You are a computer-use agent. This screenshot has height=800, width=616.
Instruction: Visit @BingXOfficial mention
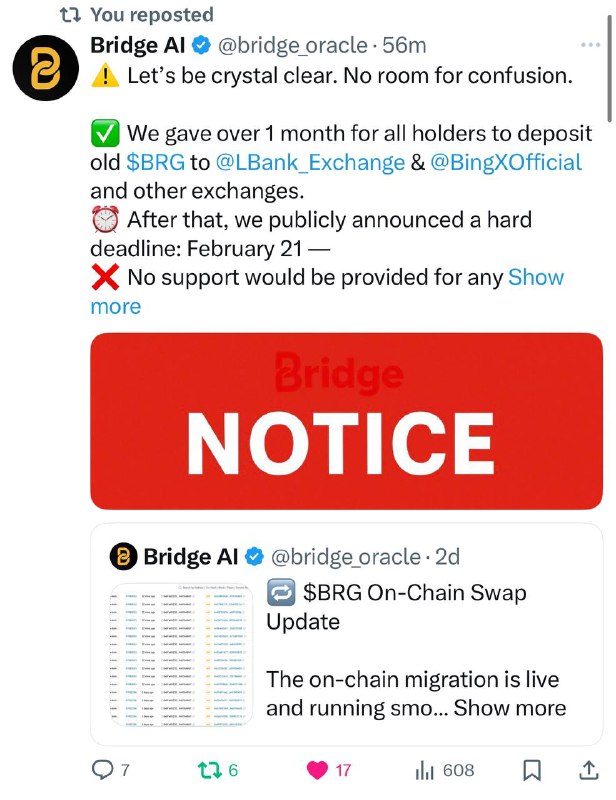[506, 162]
